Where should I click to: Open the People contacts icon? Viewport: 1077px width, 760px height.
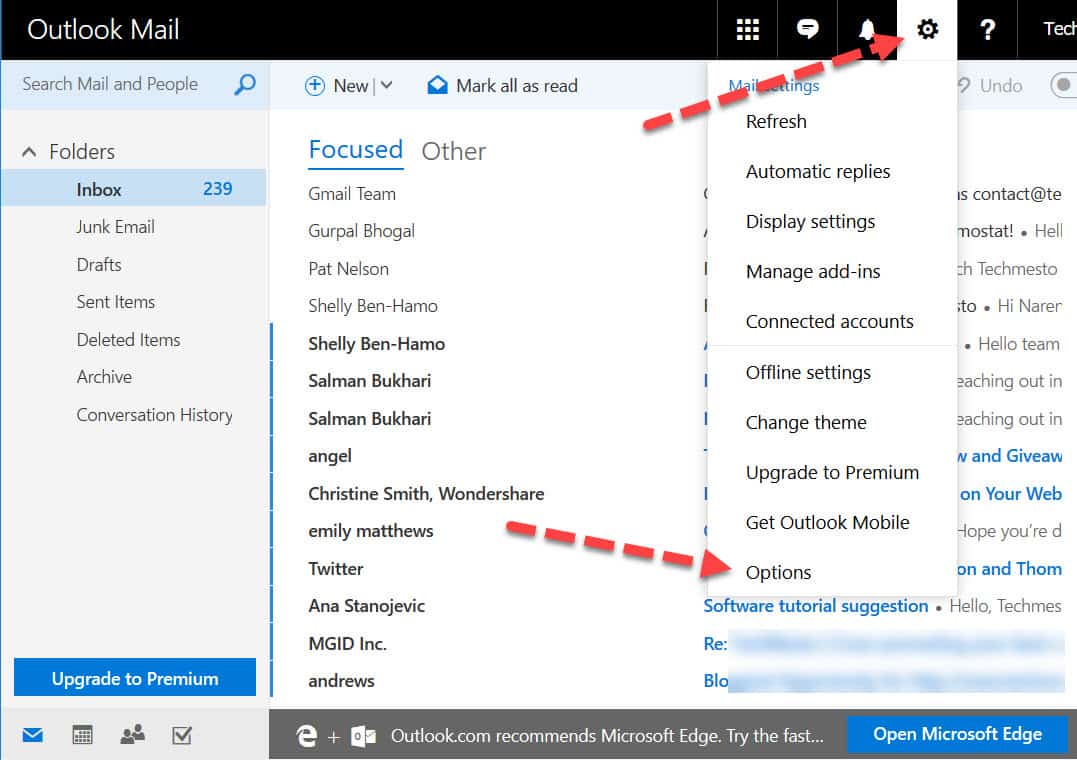132,736
